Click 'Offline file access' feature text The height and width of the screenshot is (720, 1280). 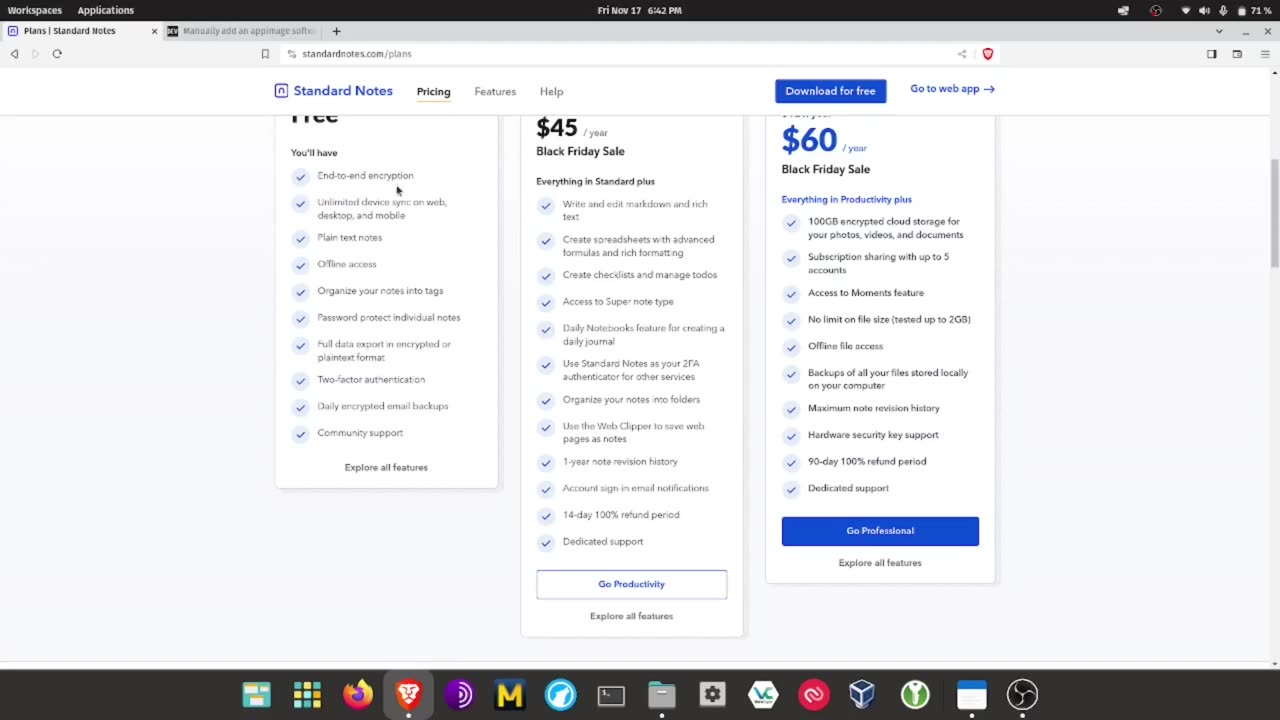845,346
